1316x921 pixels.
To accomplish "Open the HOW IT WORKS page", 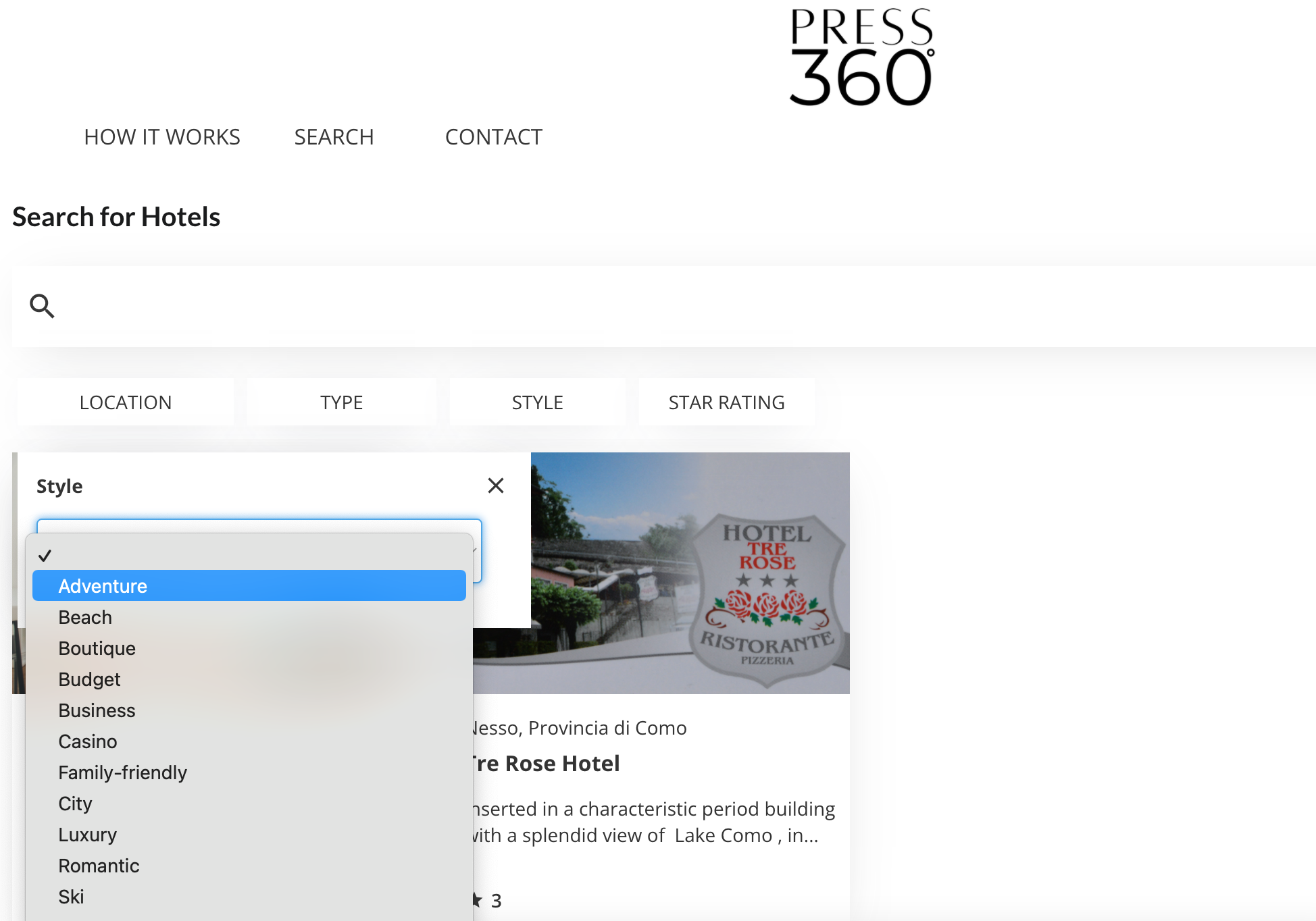I will [x=162, y=137].
